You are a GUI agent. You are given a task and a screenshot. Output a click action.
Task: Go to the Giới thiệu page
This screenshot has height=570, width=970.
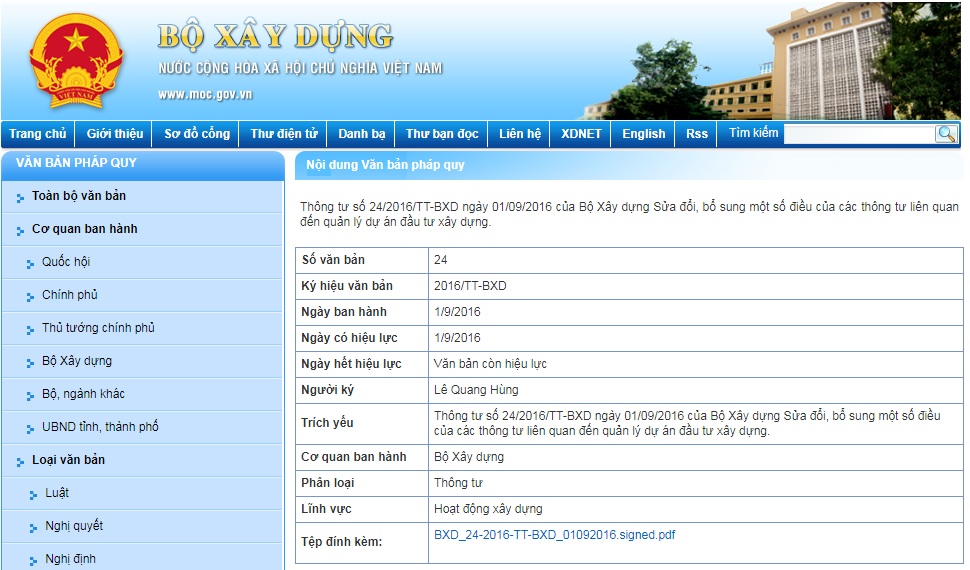115,134
